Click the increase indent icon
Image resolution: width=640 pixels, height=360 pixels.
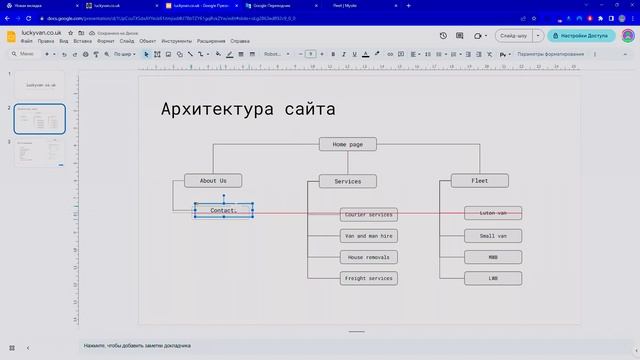479,54
